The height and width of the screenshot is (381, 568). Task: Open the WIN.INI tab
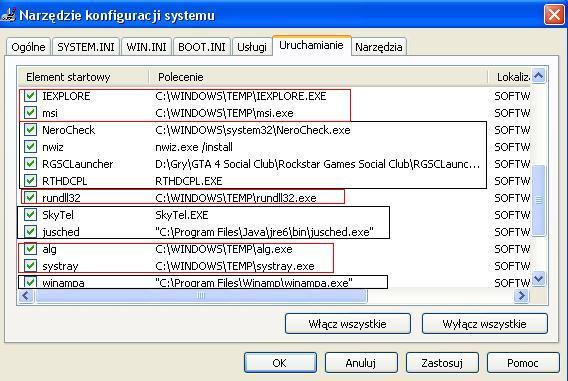tap(146, 47)
